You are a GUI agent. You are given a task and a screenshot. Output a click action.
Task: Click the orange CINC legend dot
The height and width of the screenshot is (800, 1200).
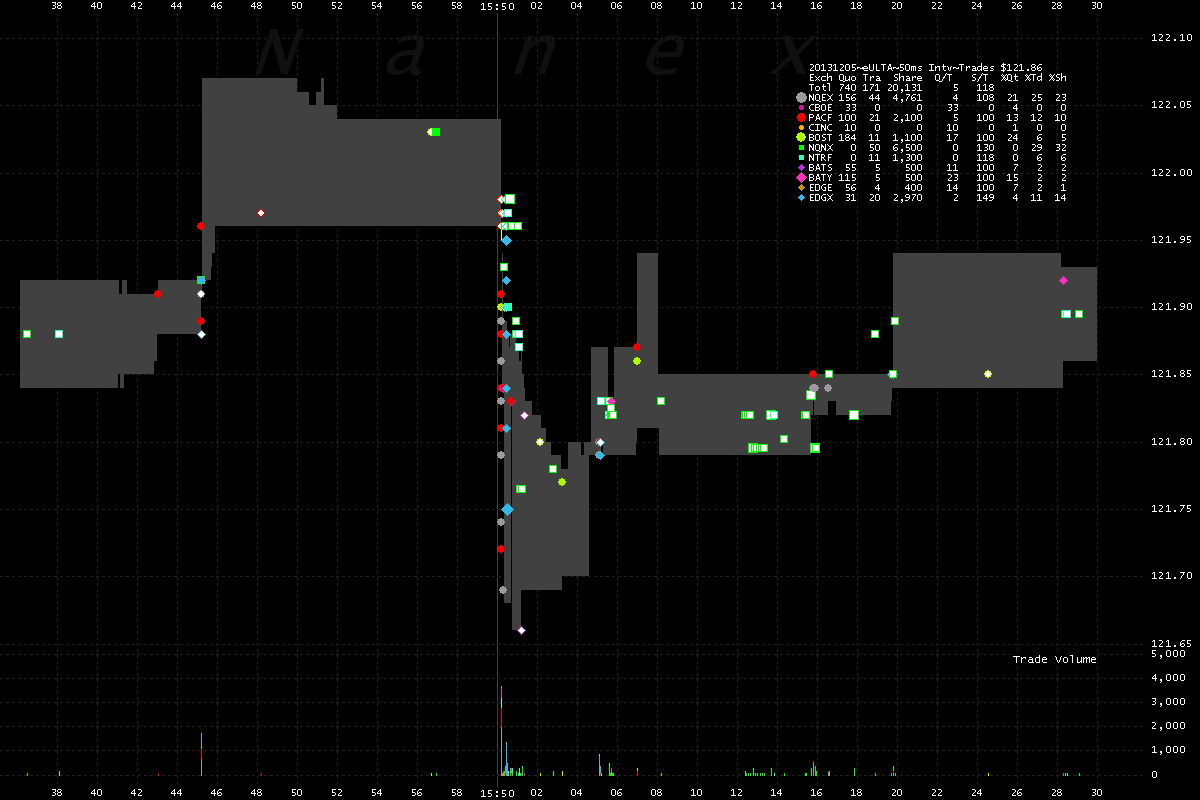(x=801, y=128)
